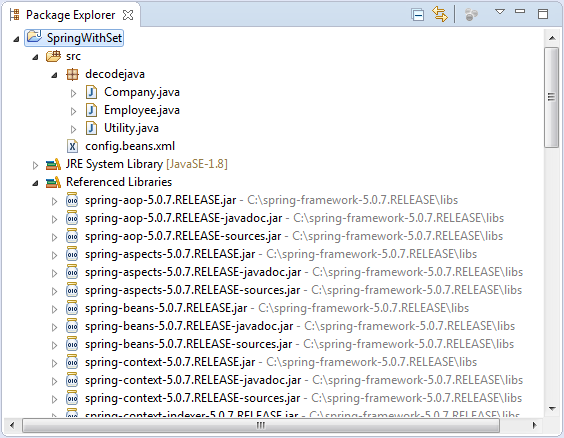Click spring-context-5.0.7.RELEASE-sources.jar jar icon
Screen dimensions: 564x438
click(x=72, y=398)
